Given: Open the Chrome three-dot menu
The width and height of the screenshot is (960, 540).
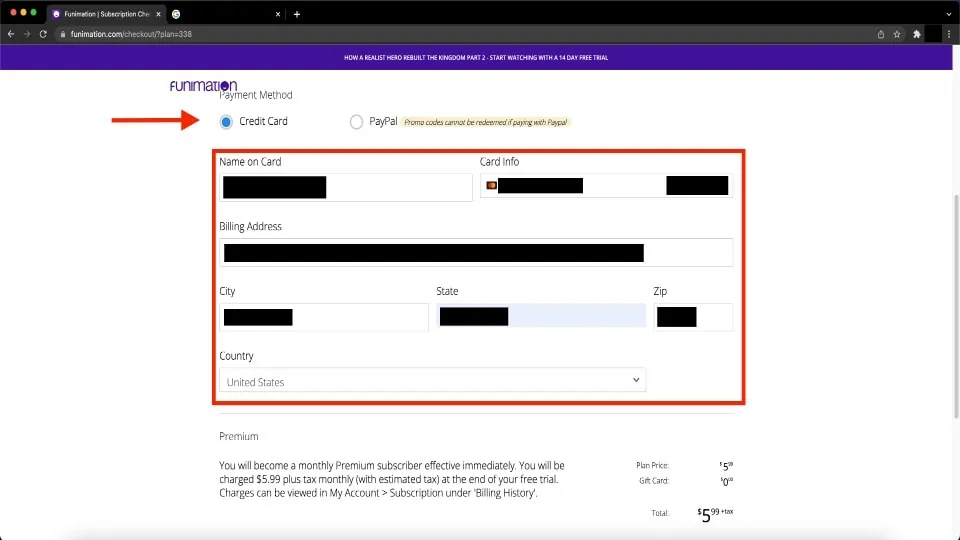Looking at the screenshot, I should 949,34.
